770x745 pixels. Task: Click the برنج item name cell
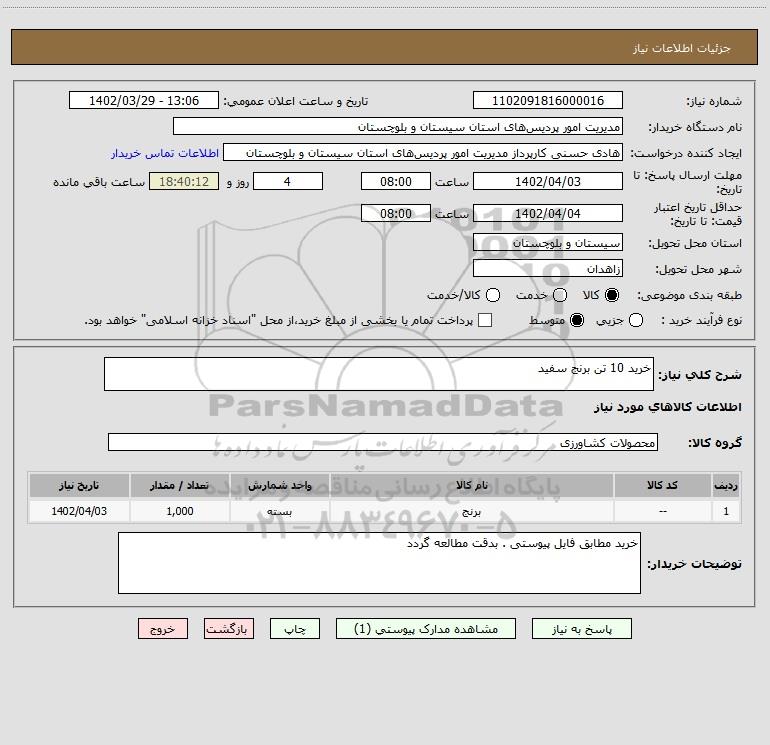pos(471,511)
